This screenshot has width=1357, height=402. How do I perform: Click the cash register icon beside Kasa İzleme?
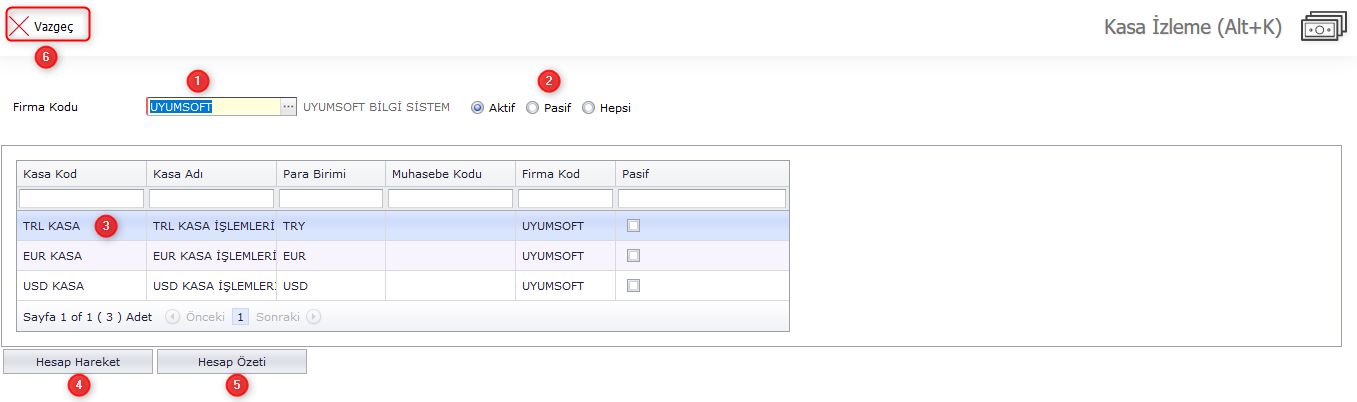tap(1324, 28)
